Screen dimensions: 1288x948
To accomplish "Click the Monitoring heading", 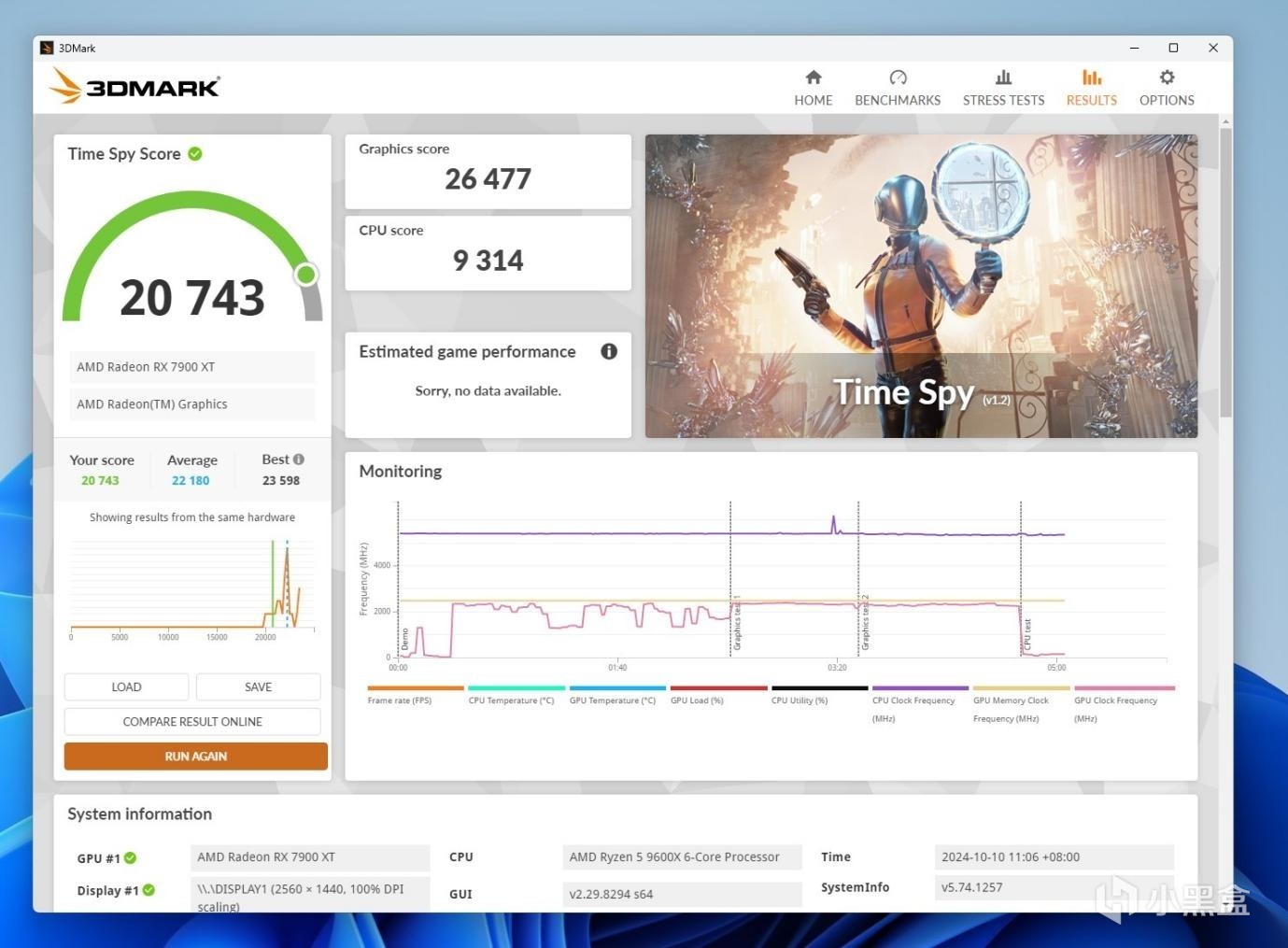I will [x=401, y=471].
